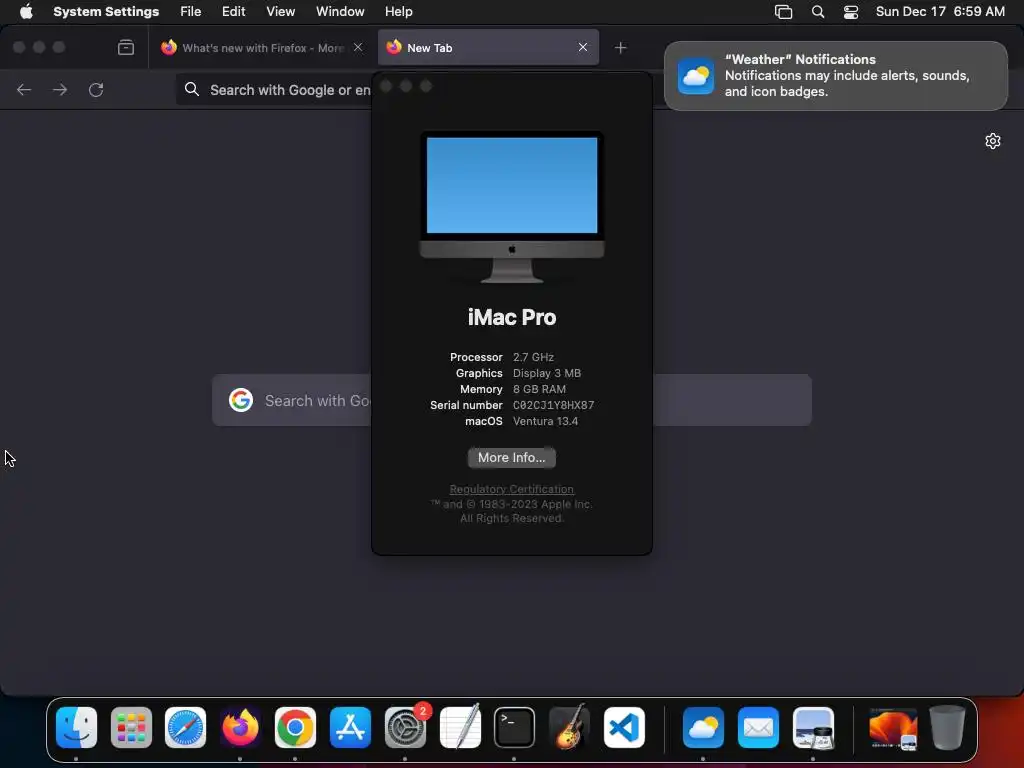
Task: Open the minimized desktop window in Dock
Action: (x=893, y=728)
